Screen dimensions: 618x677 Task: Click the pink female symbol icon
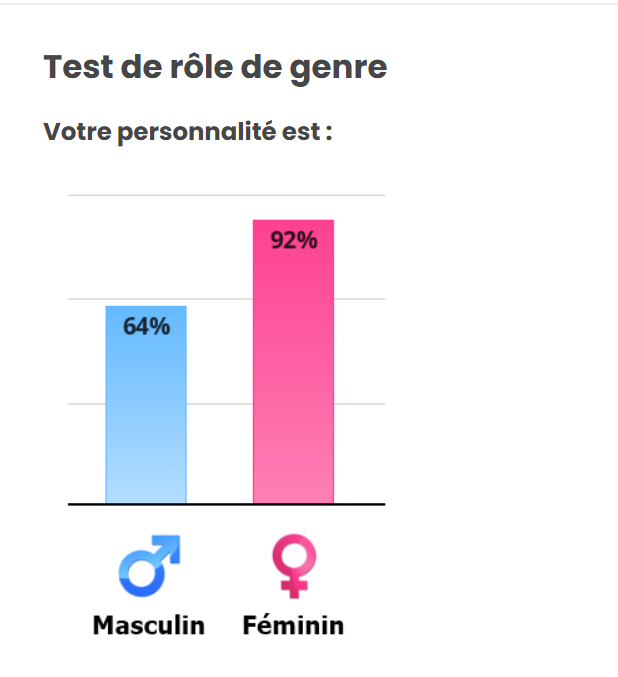(x=294, y=566)
